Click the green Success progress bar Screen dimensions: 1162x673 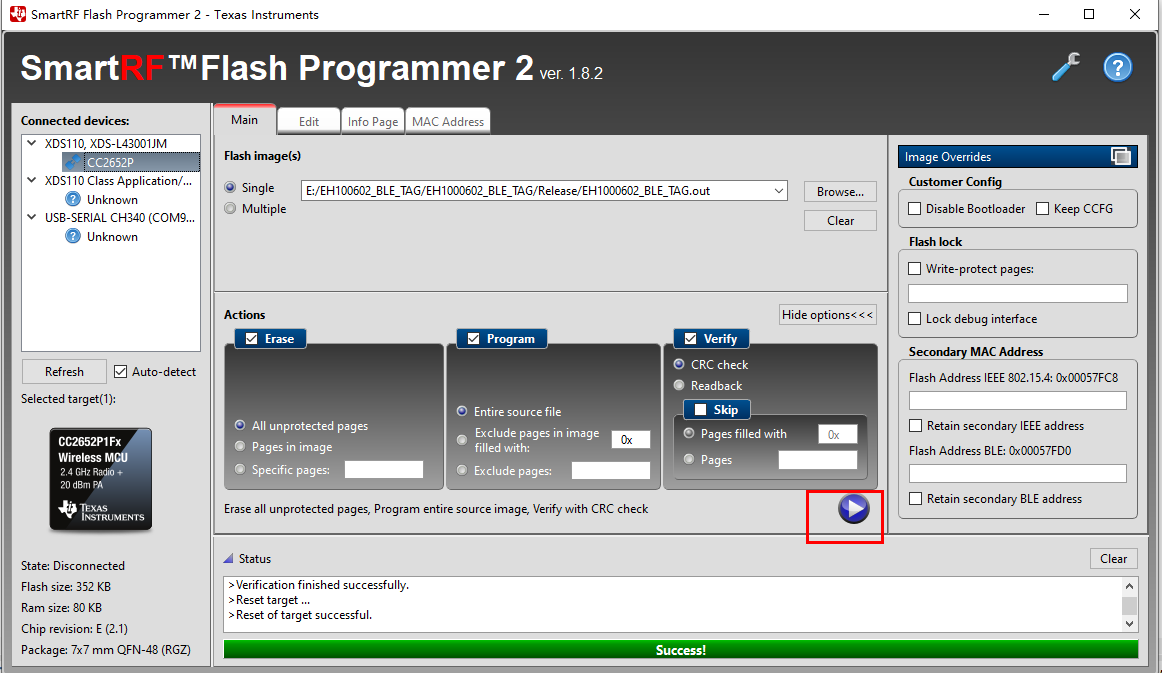click(681, 649)
